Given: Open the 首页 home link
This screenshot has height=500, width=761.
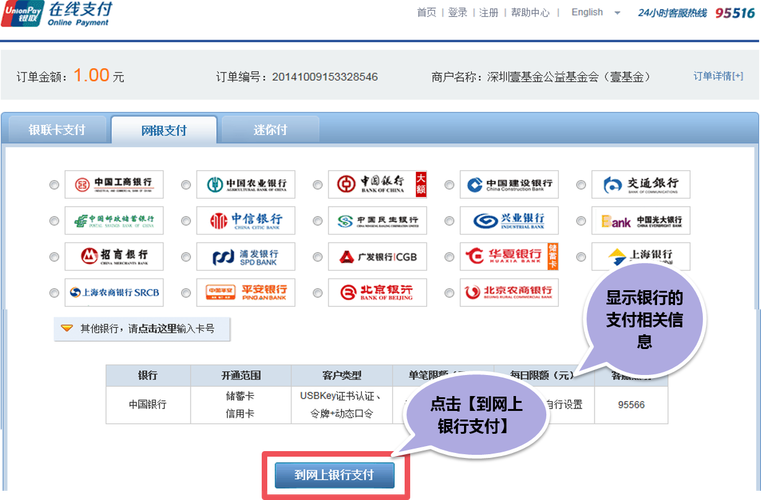Looking at the screenshot, I should click(427, 13).
